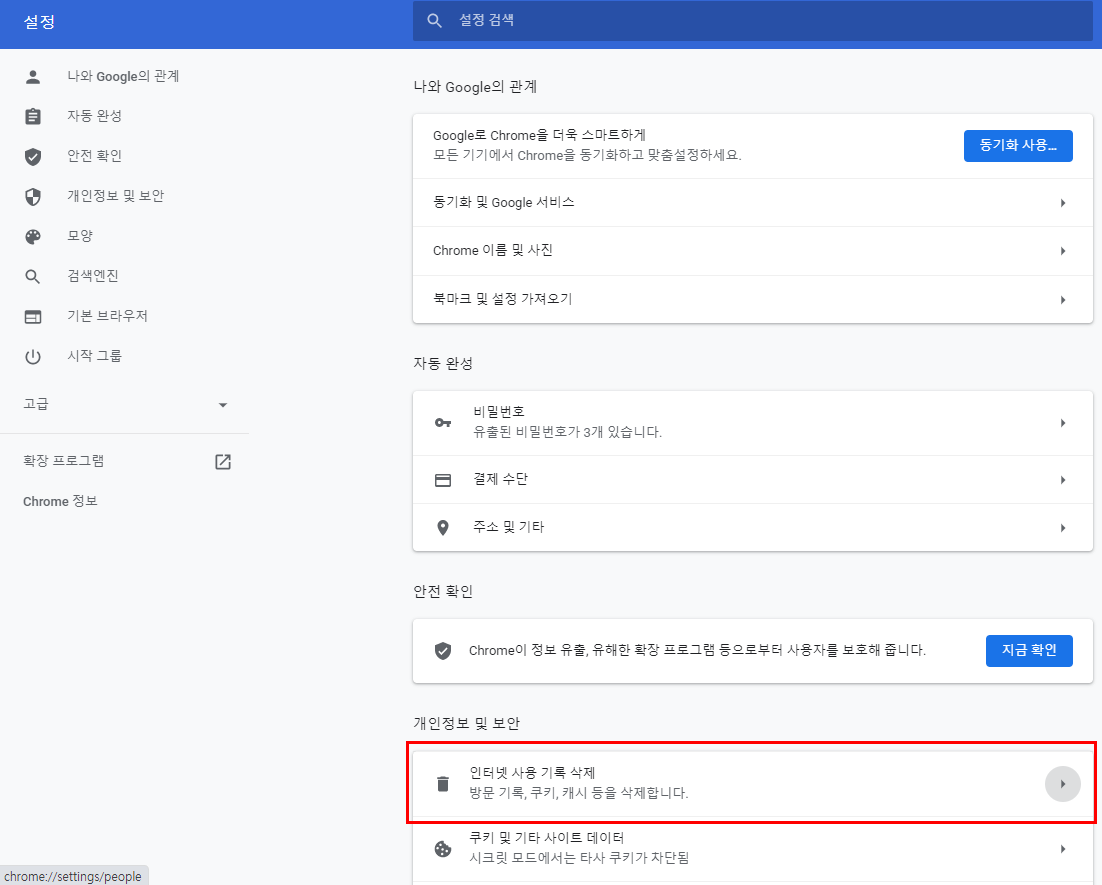Click the 북마크 및 설정 가져오기 label

click(503, 299)
